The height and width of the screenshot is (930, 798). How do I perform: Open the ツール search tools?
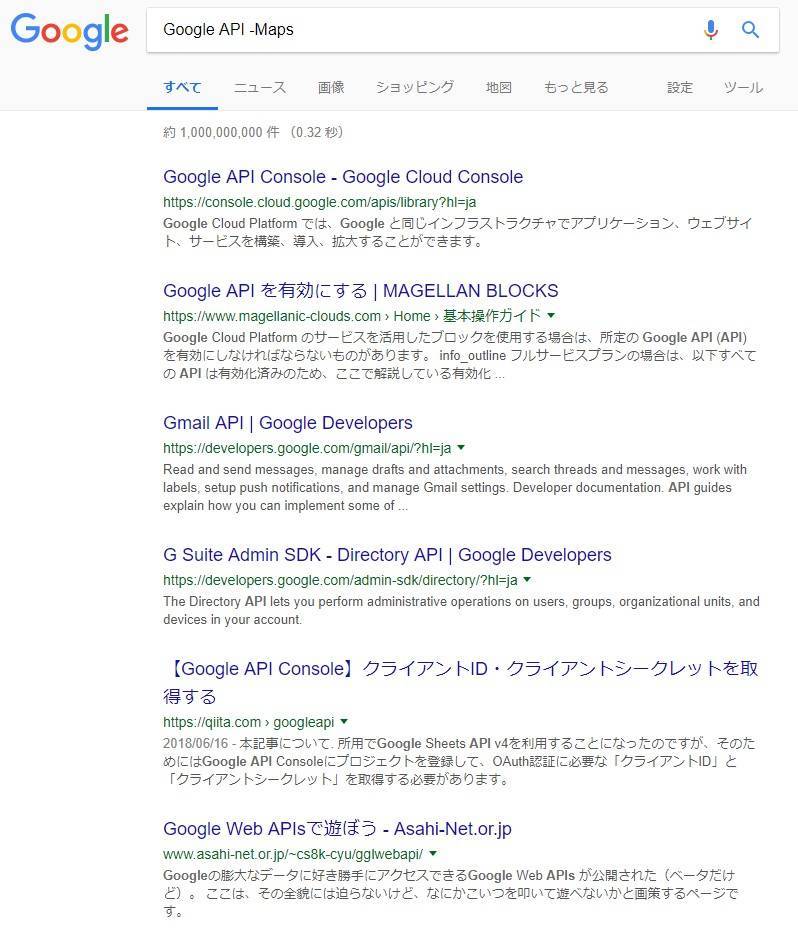tap(743, 88)
